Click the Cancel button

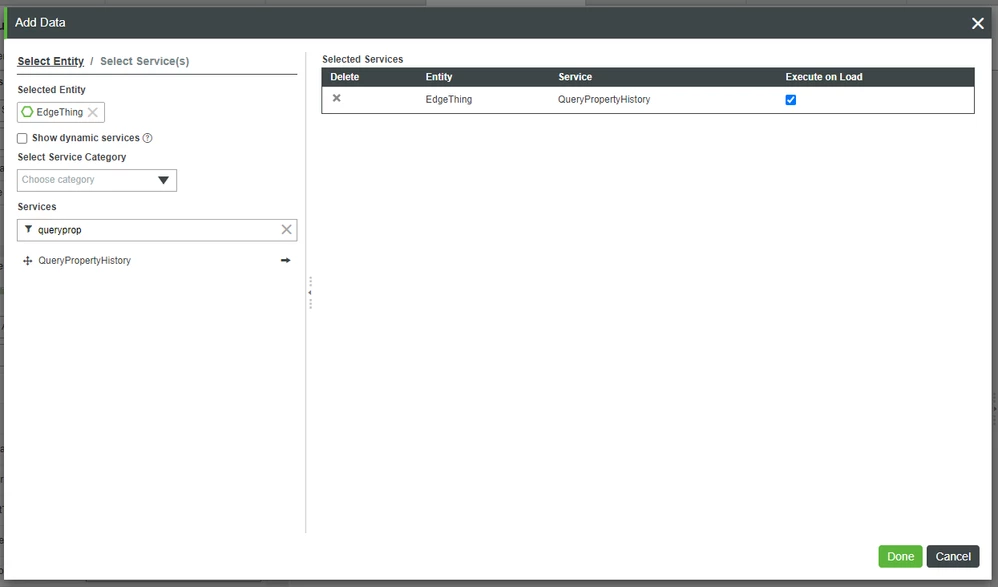pos(952,556)
